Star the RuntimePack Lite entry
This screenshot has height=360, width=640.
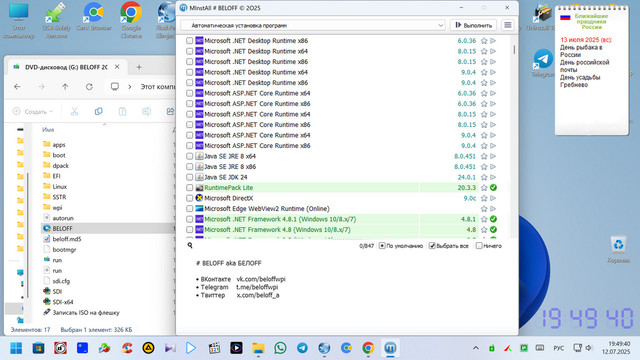[484, 188]
